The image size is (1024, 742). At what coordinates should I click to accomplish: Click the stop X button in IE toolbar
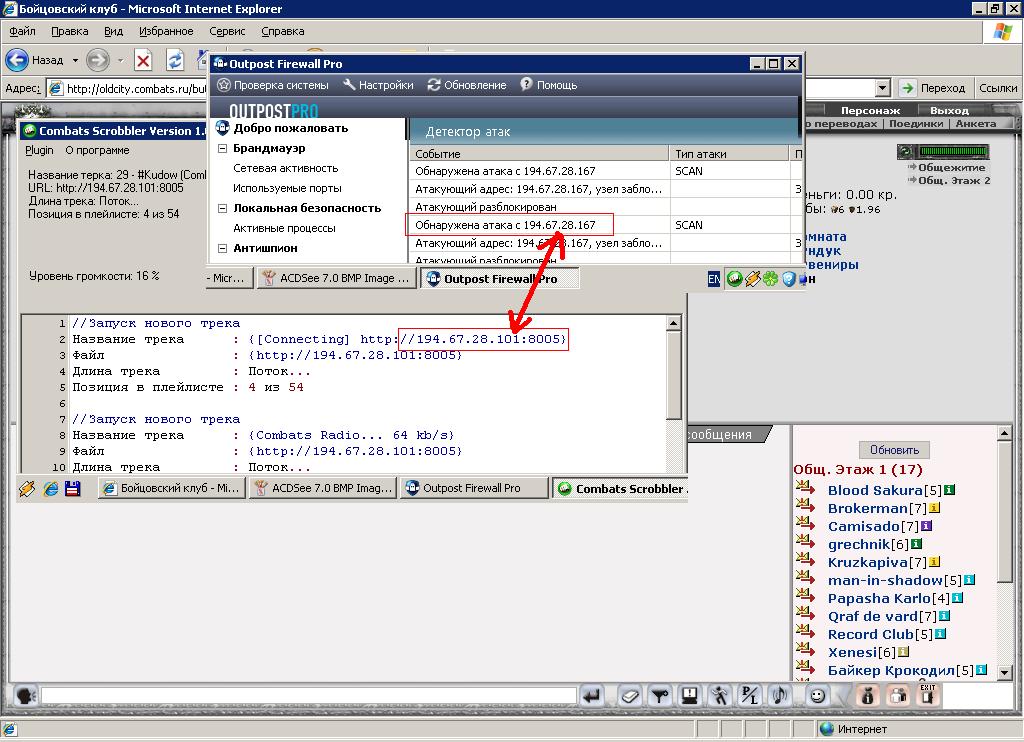tap(143, 61)
